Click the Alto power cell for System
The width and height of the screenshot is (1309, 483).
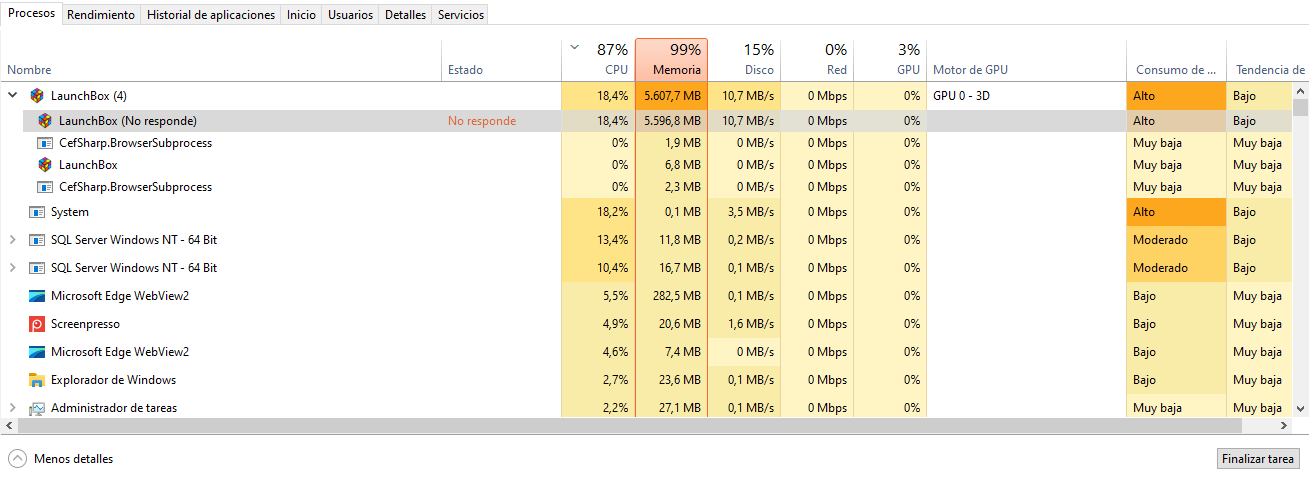coord(1176,212)
